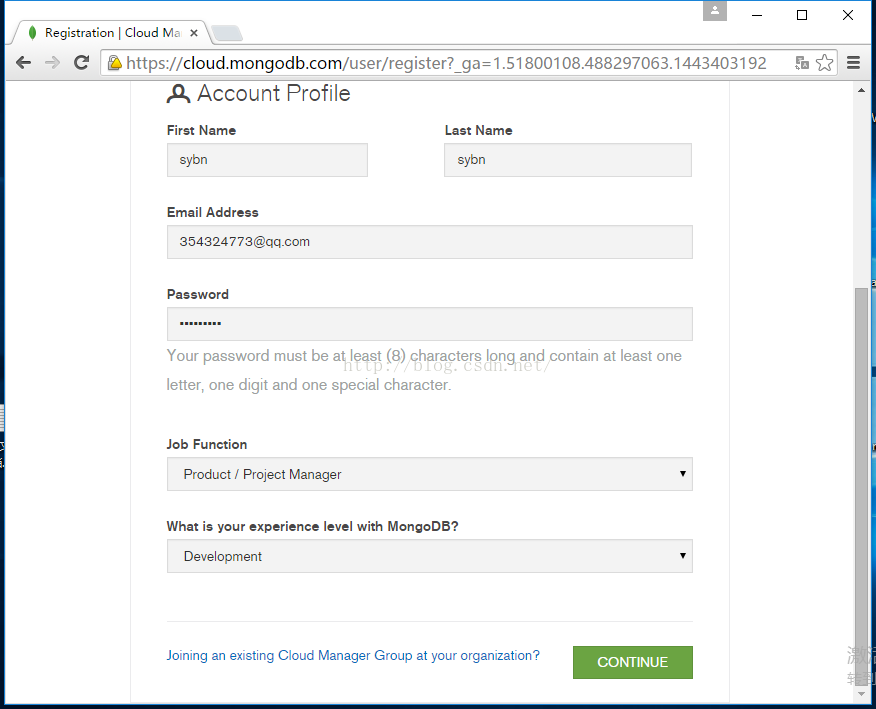Click the Account Profile person icon

click(178, 94)
